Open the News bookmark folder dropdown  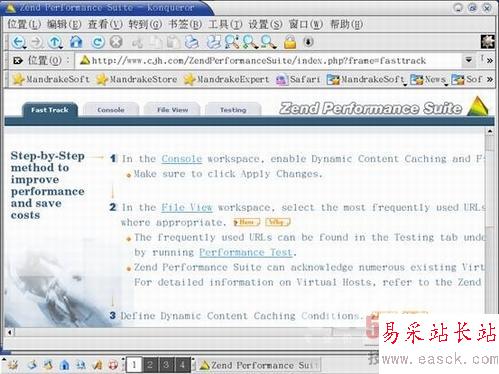pos(429,79)
